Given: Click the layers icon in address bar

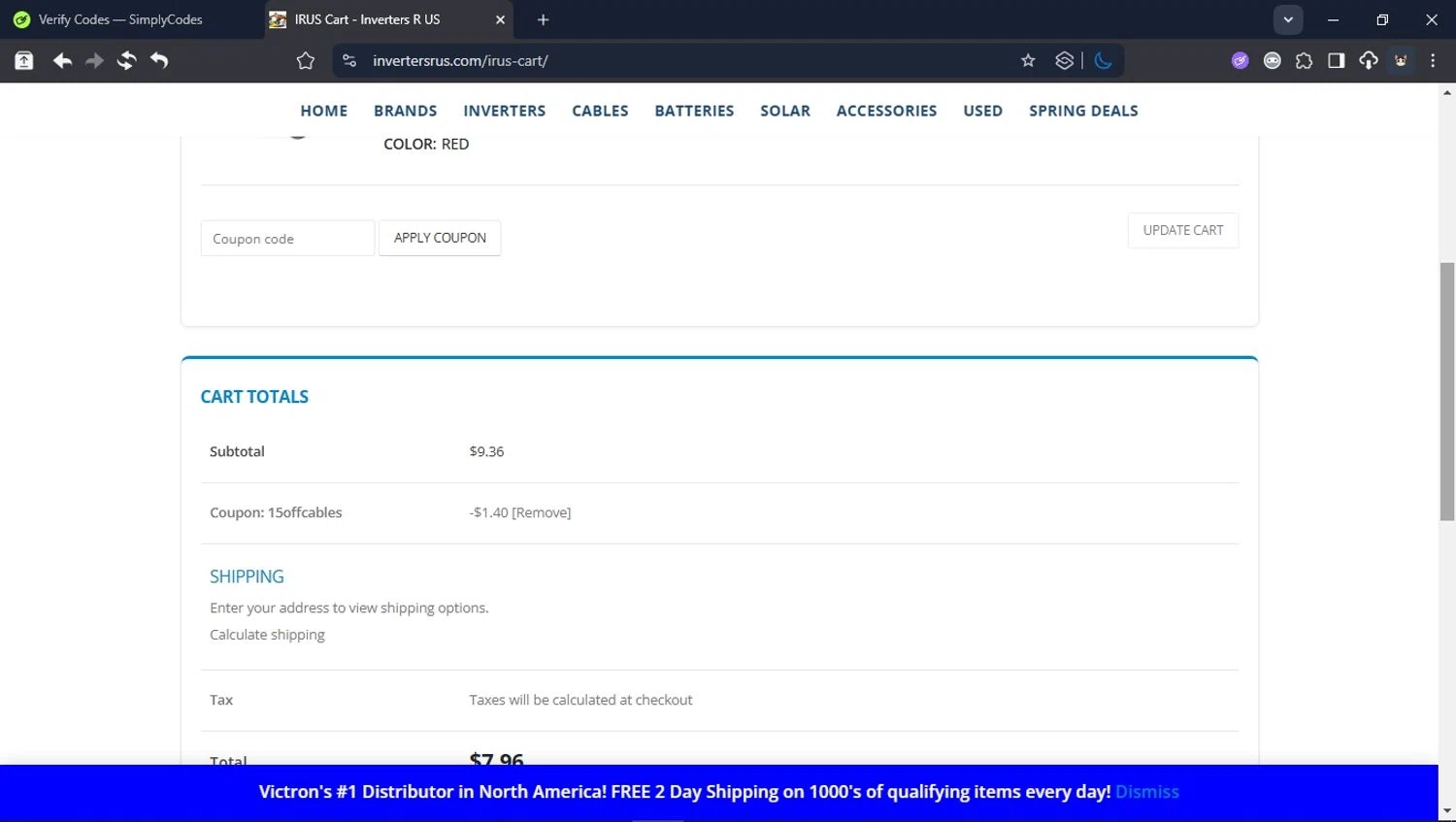Looking at the screenshot, I should [x=1065, y=61].
